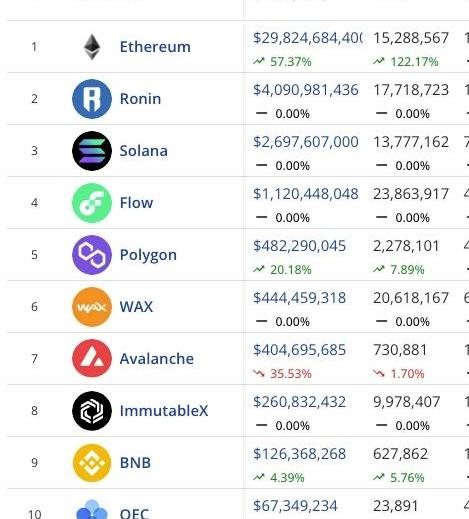
Task: Click the Avalanche 35.53% downtrend indicator
Action: 282,374
